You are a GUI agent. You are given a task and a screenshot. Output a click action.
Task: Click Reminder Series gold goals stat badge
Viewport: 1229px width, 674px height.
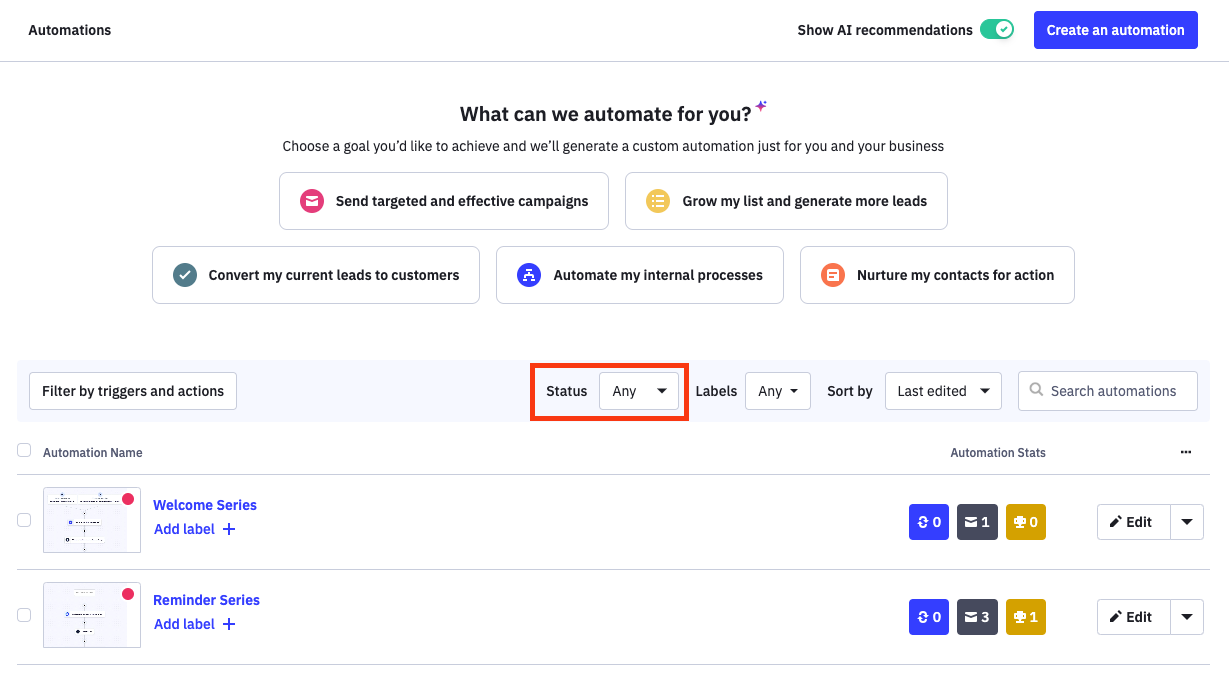pos(1025,617)
